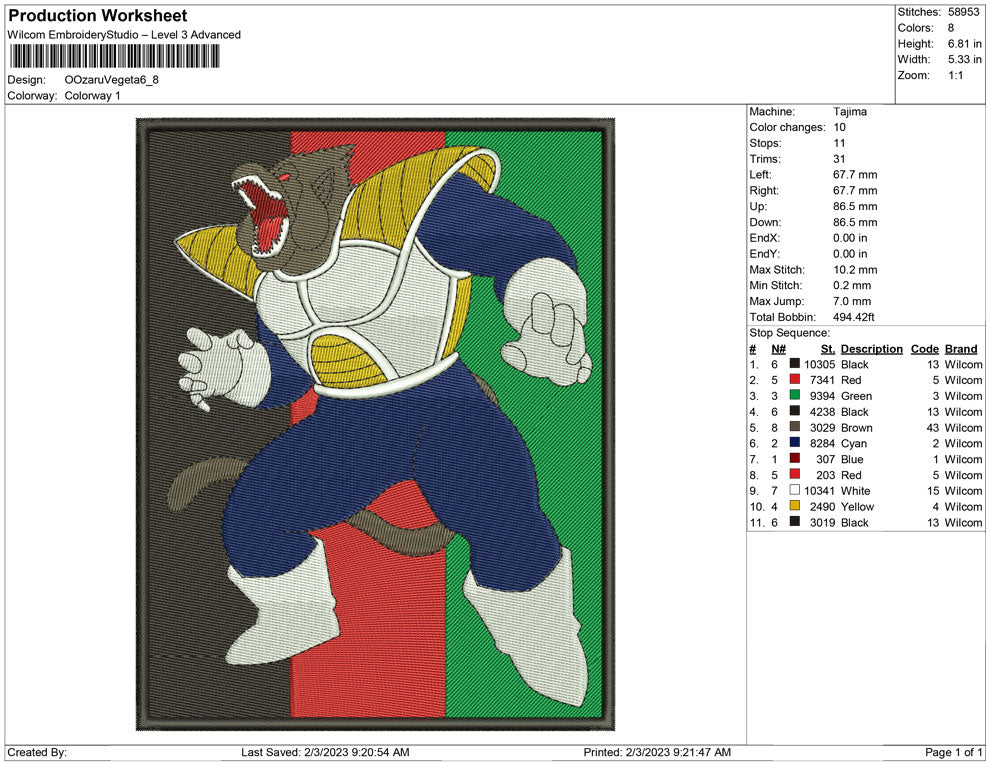Click the Total Bobbin value 494.42ft
990x762 pixels.
point(854,317)
